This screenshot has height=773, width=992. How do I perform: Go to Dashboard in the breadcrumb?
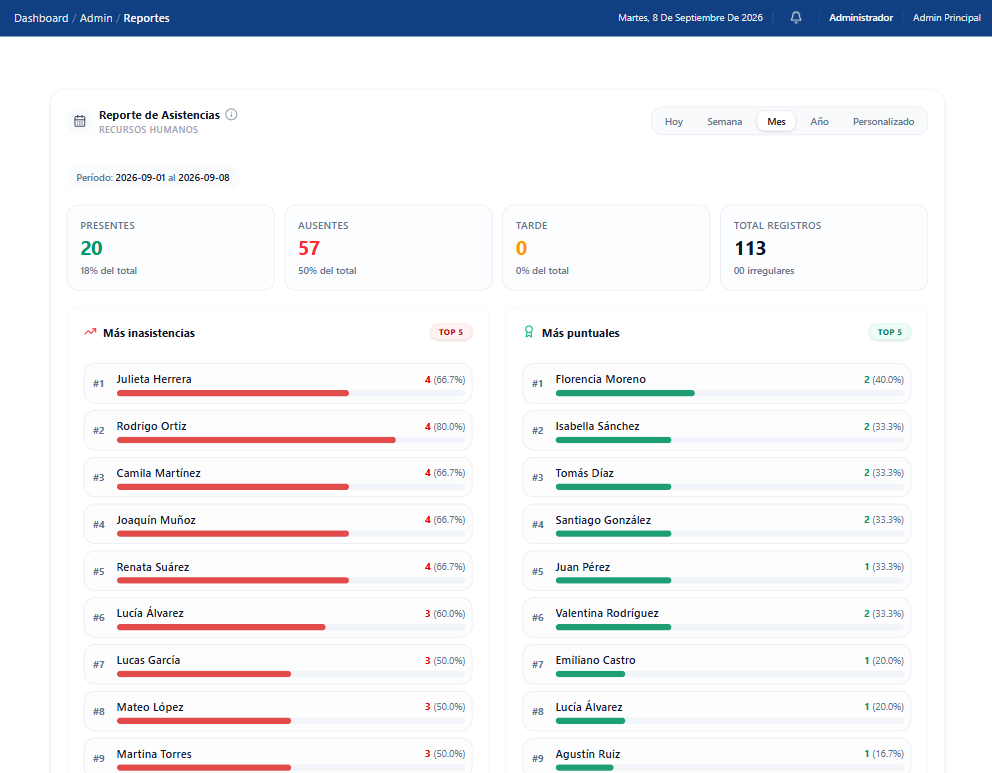[41, 18]
